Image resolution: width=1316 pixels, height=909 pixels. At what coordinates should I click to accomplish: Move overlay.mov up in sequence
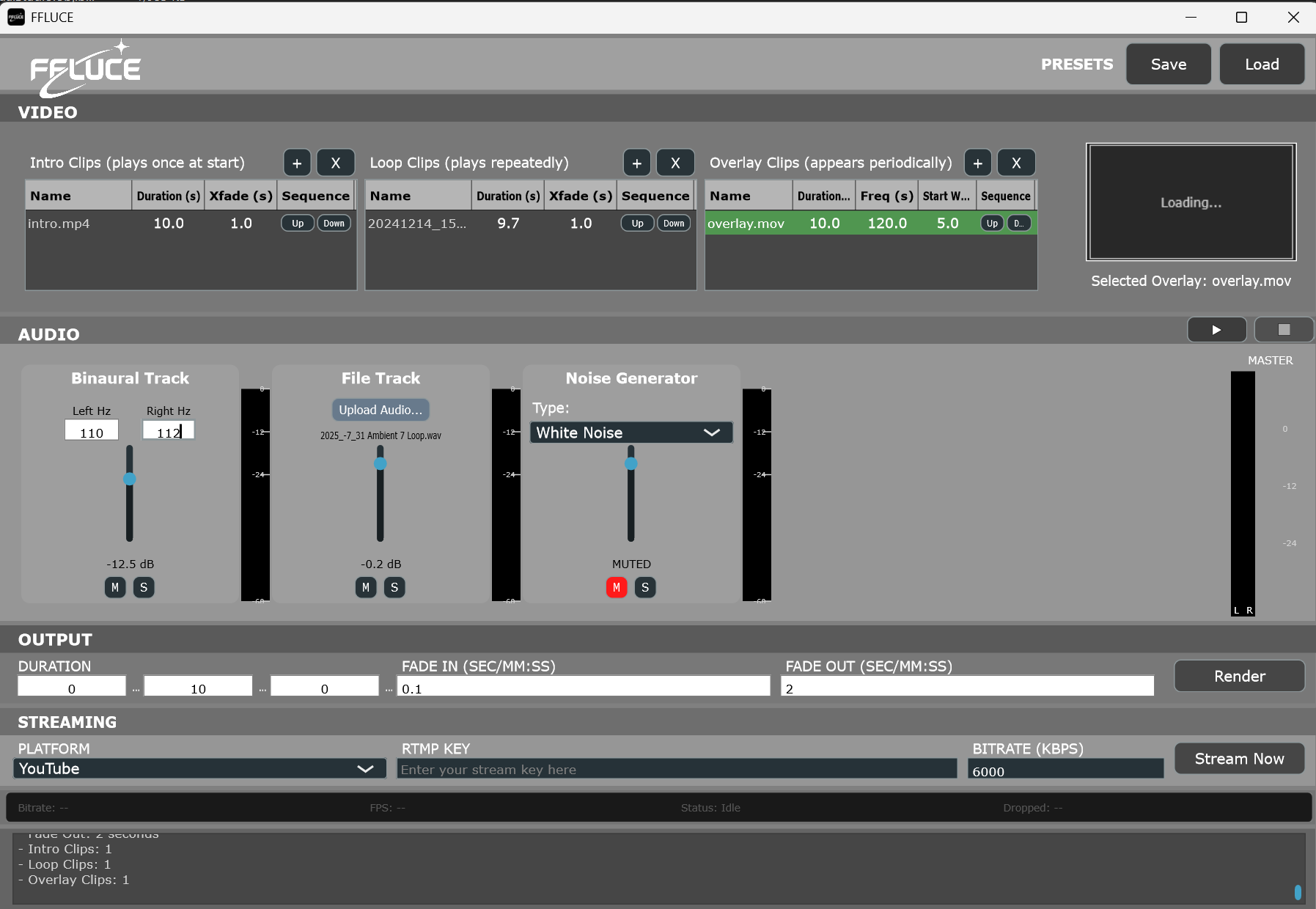(x=992, y=224)
